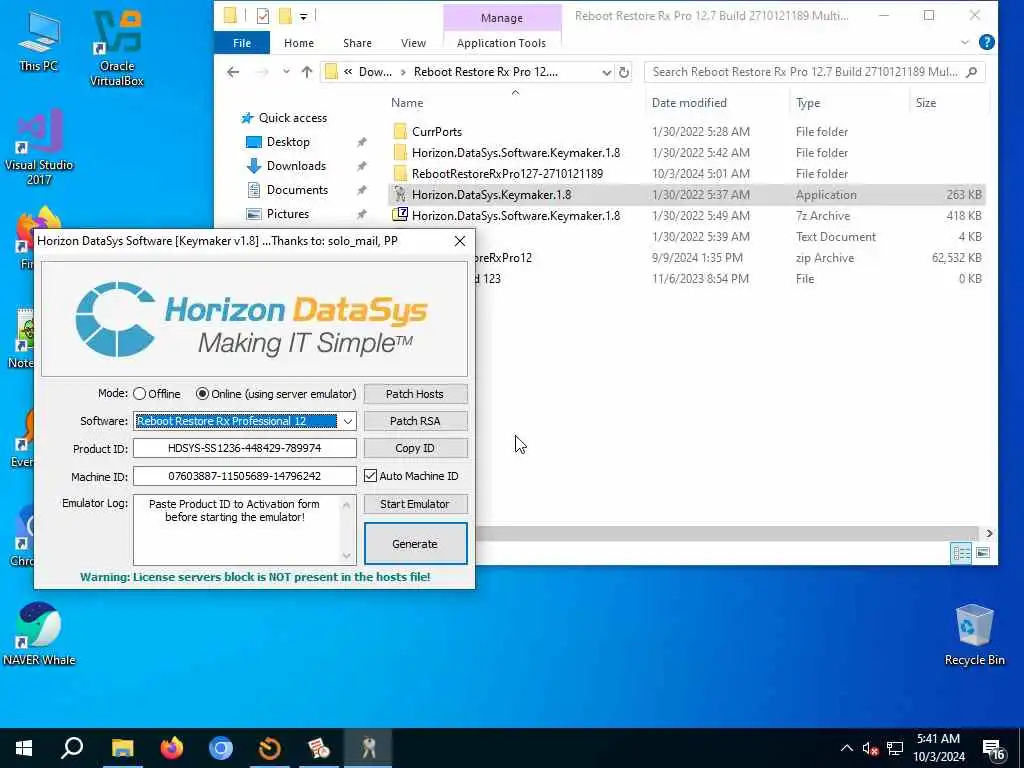Expand breadcrumb chevron before Dow...
The width and height of the screenshot is (1024, 768).
point(348,72)
